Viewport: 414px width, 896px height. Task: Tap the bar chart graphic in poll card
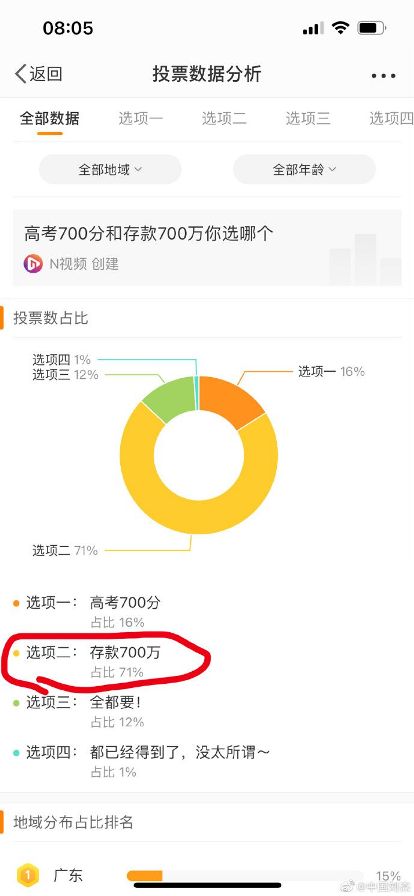(x=365, y=259)
